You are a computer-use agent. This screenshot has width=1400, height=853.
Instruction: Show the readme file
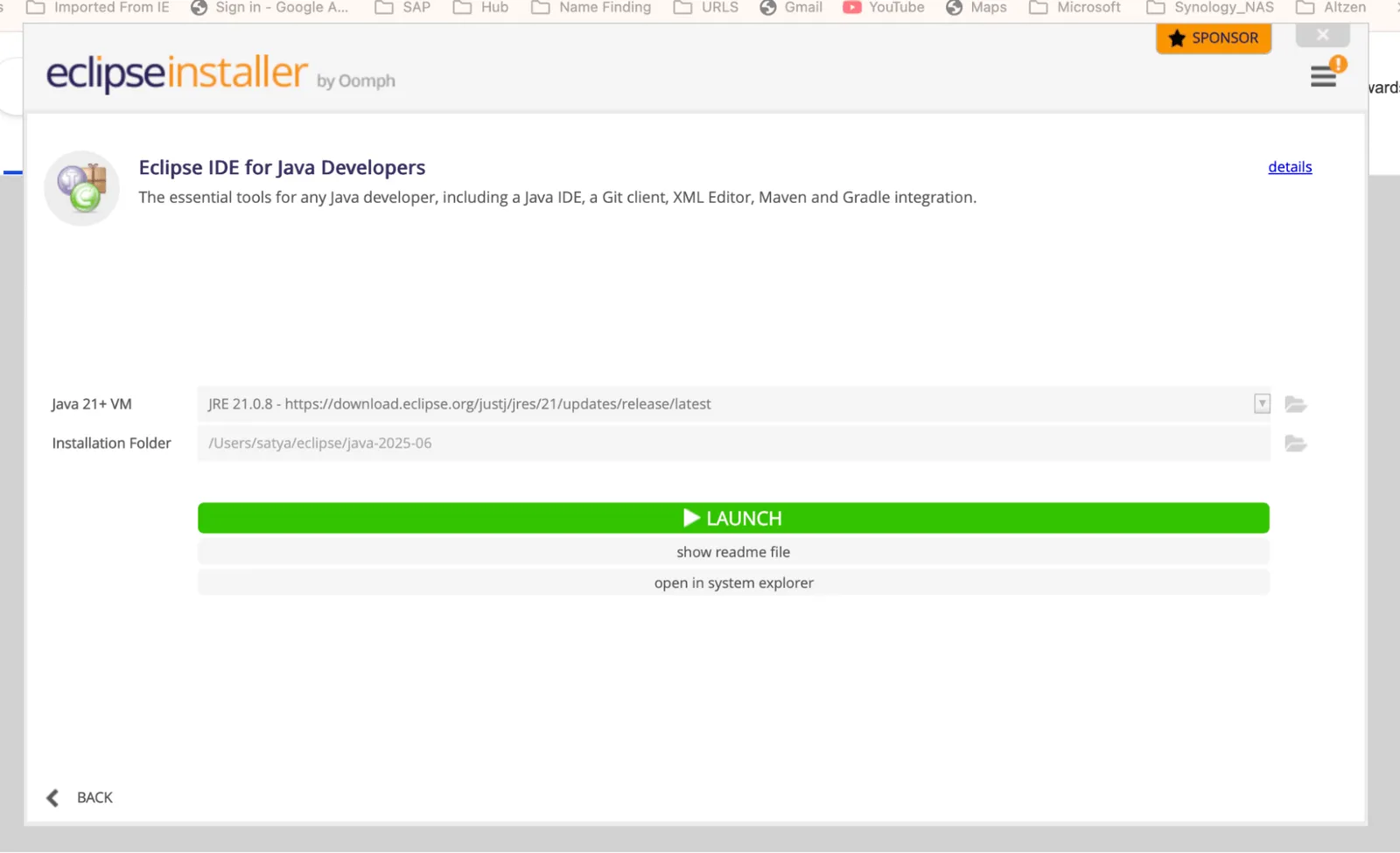733,552
